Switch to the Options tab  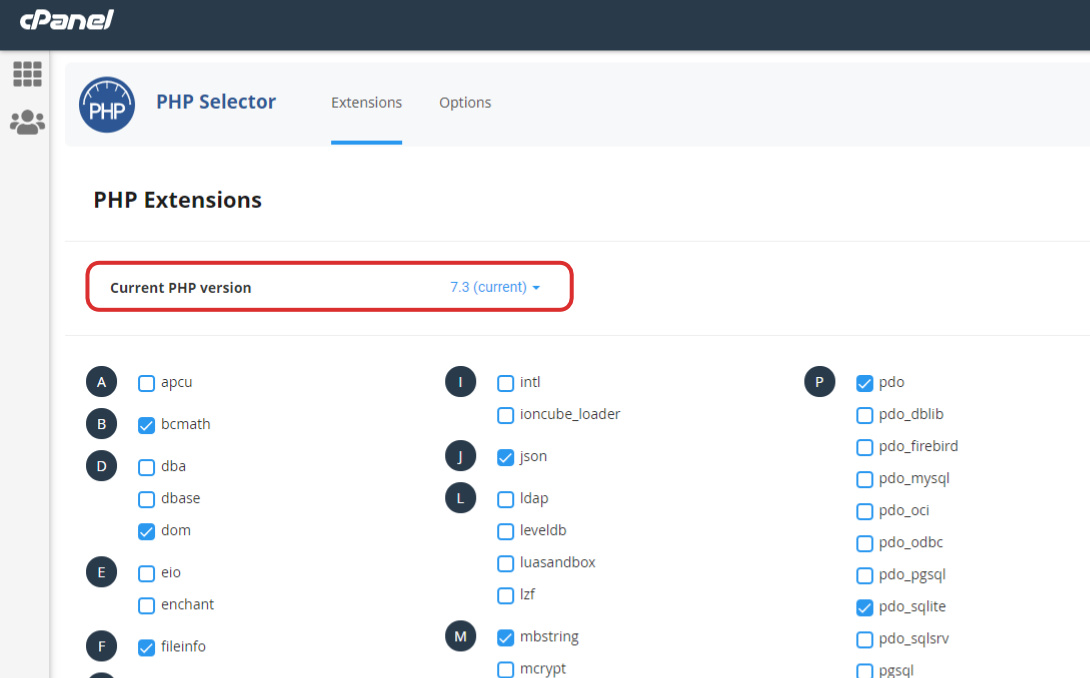tap(465, 102)
